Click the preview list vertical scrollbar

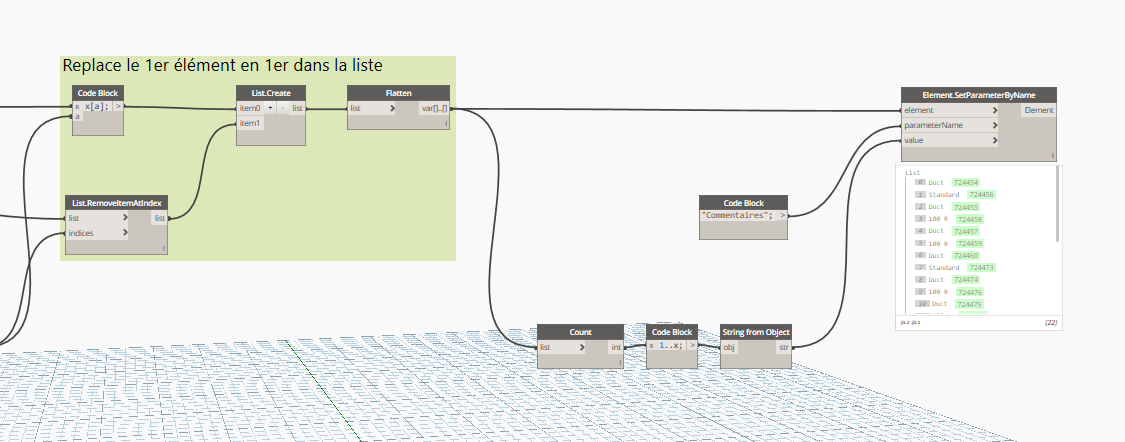pos(1058,210)
